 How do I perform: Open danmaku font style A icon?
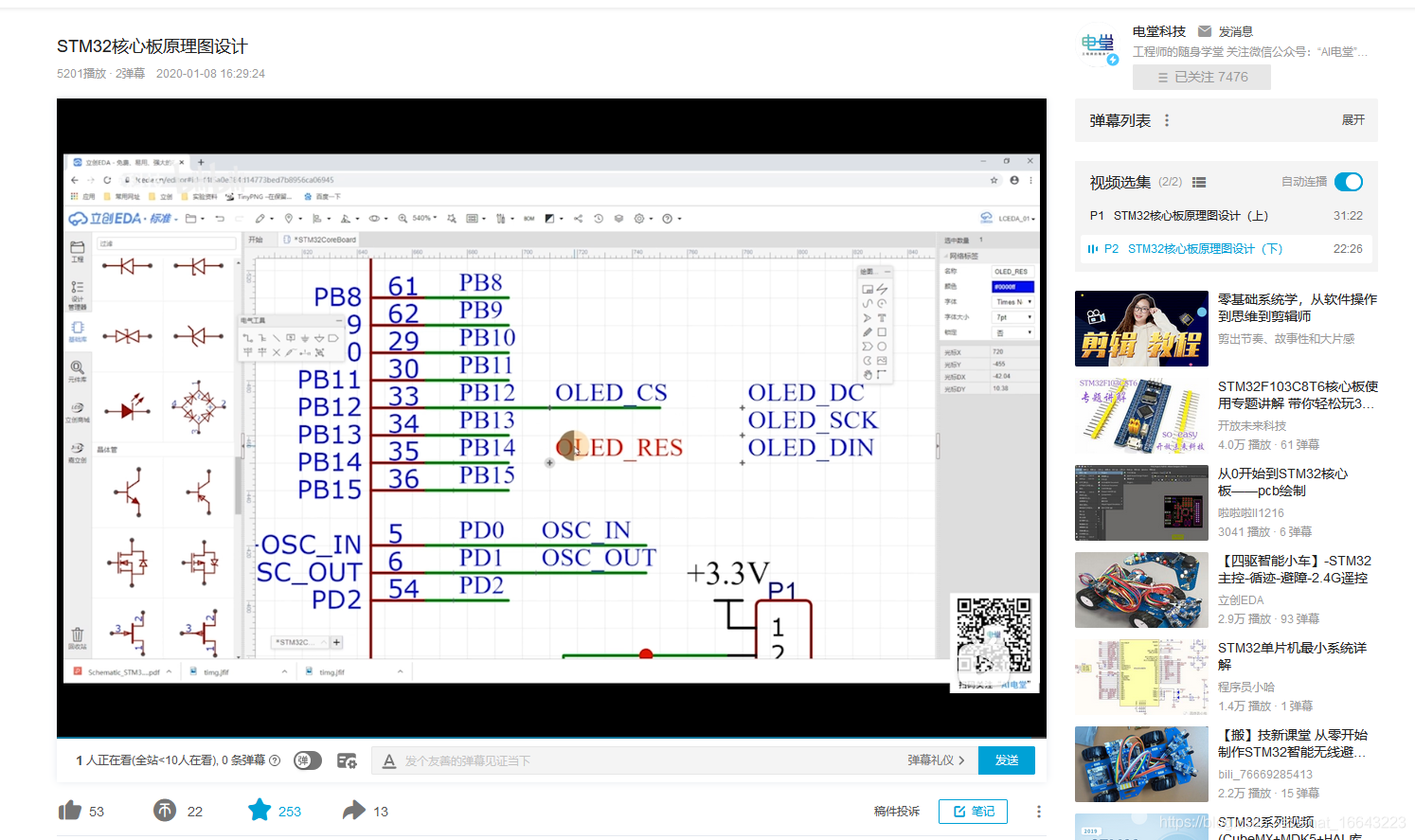(389, 760)
